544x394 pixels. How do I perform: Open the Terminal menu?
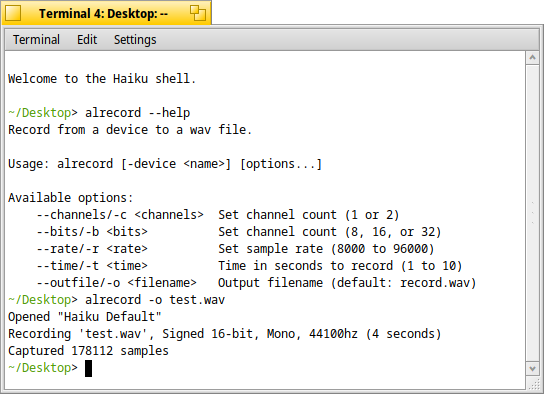36,40
